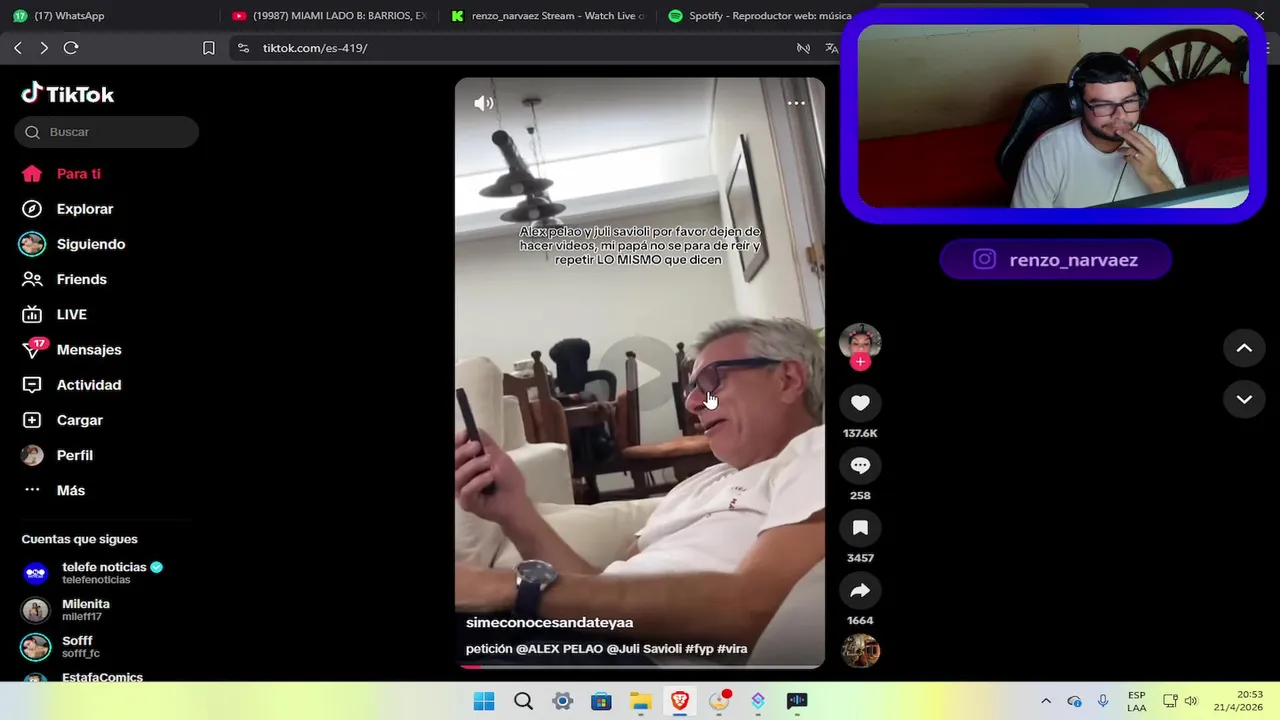This screenshot has width=1280, height=720.
Task: Open File Explorer from the taskbar
Action: click(640, 701)
